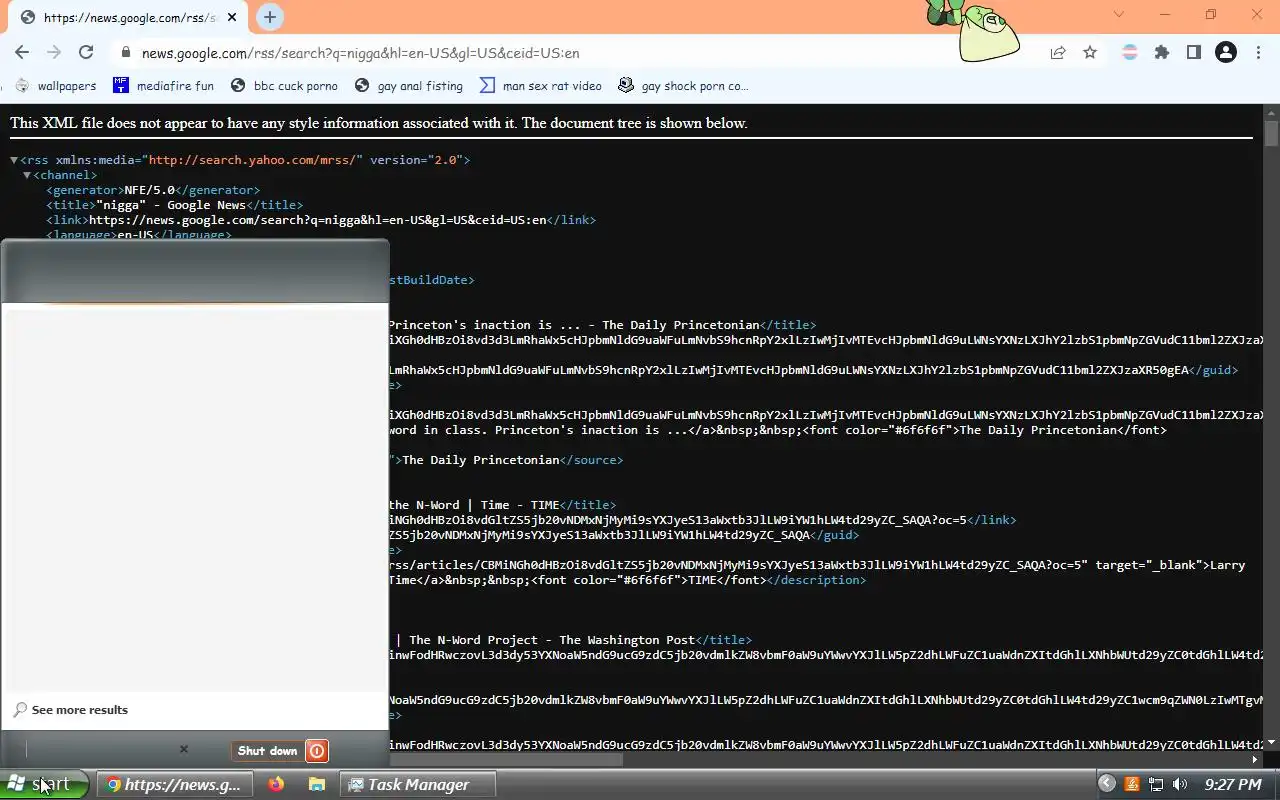Click the striped flag extension icon

(x=1130, y=53)
